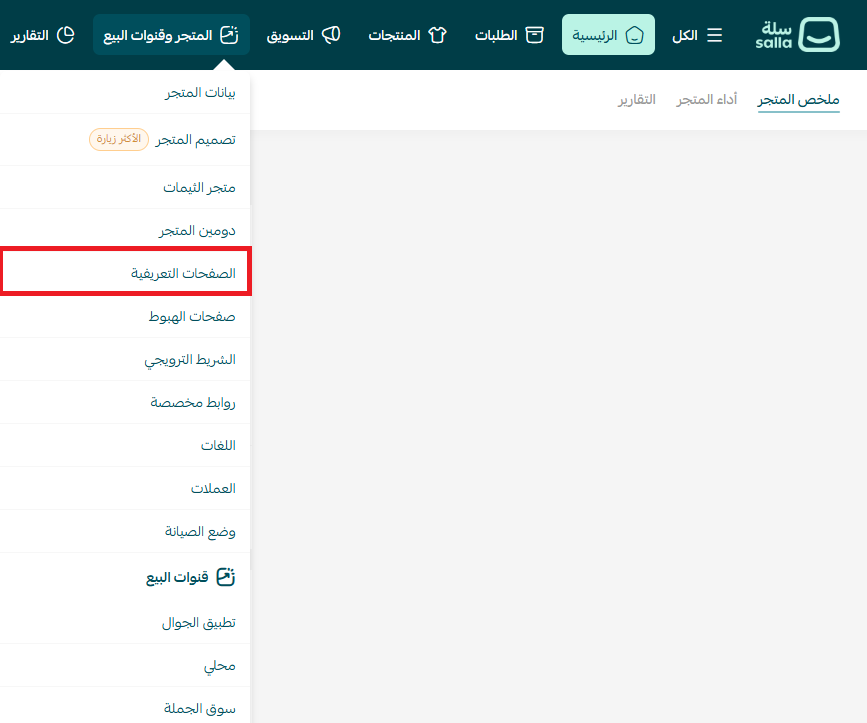Open دومين المتجر menu entry
The height and width of the screenshot is (723, 867).
[x=125, y=230]
